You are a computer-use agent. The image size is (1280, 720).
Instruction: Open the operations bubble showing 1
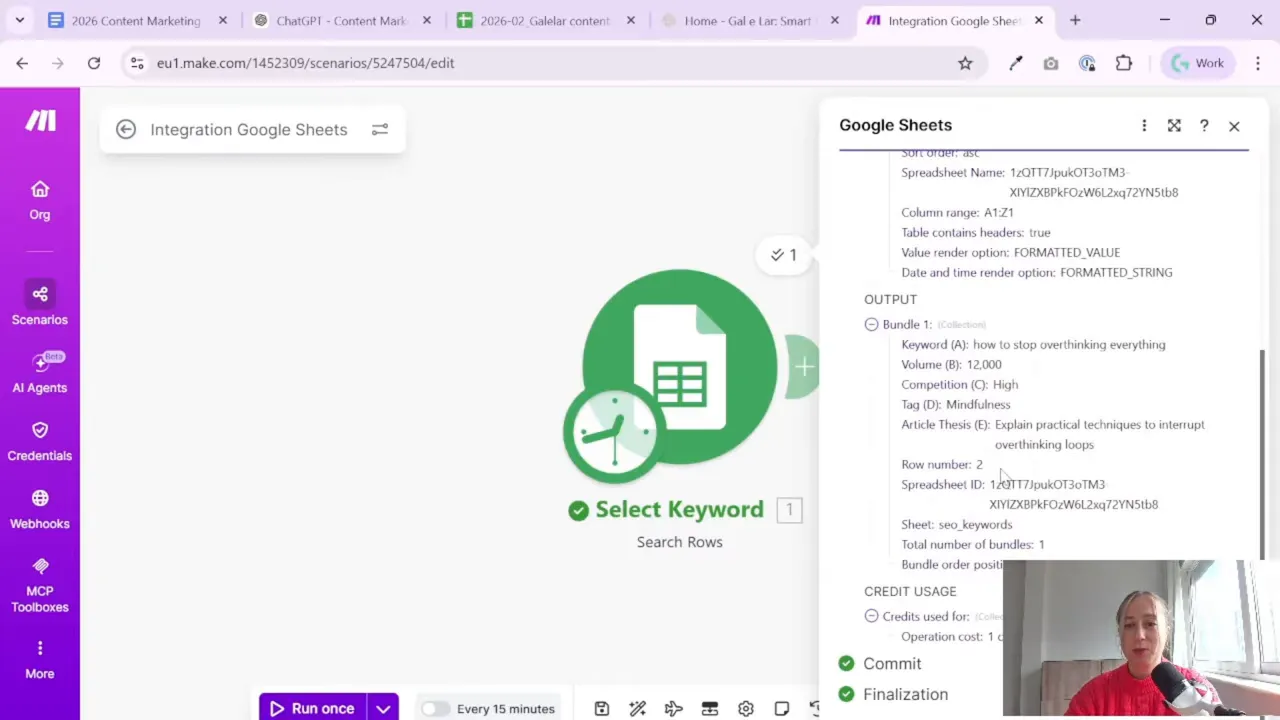tap(785, 255)
